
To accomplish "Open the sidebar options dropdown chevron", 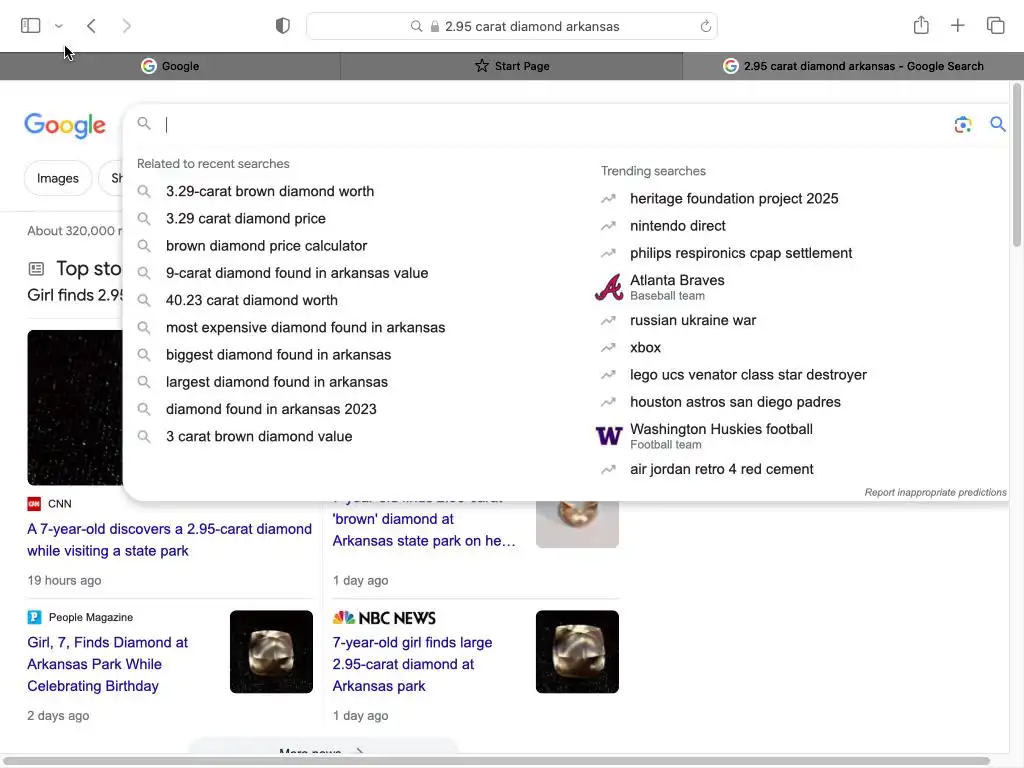I will pos(59,26).
